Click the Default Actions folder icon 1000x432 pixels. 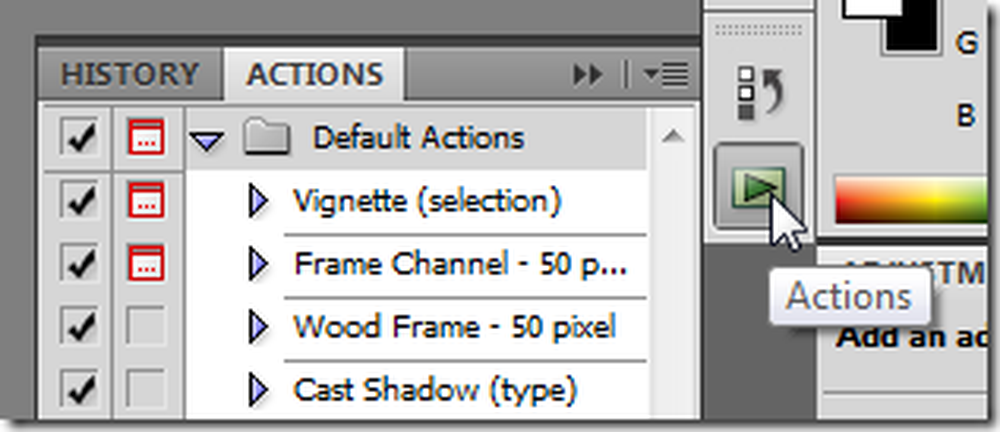[267, 138]
